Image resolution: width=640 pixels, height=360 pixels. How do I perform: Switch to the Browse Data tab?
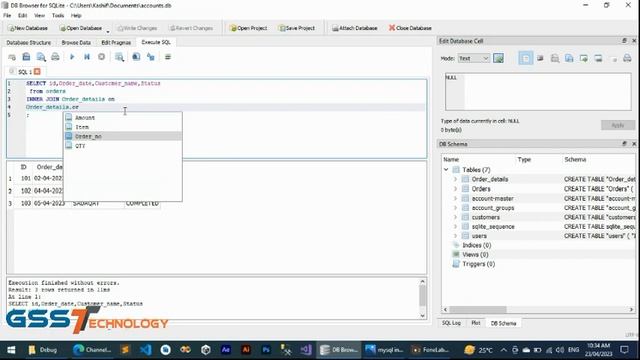(x=76, y=42)
